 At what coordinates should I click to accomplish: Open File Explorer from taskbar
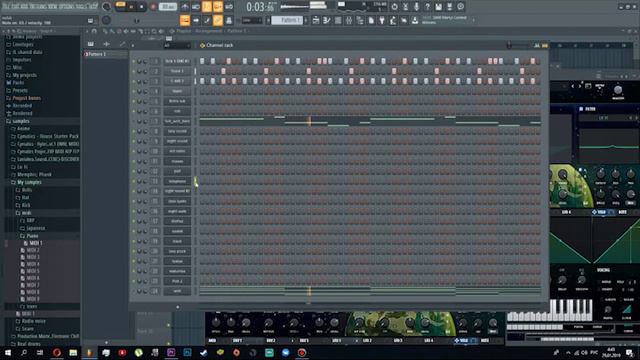pos(73,353)
